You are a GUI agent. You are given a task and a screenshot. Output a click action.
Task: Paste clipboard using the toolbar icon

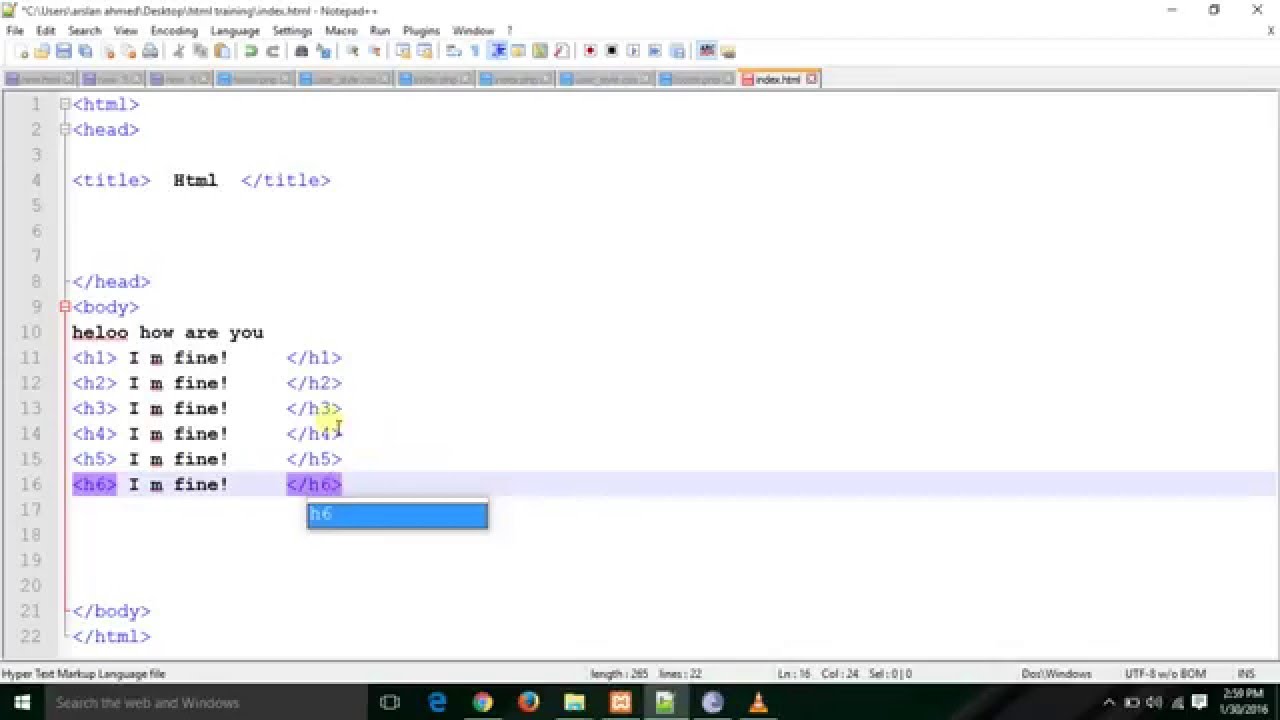[223, 51]
